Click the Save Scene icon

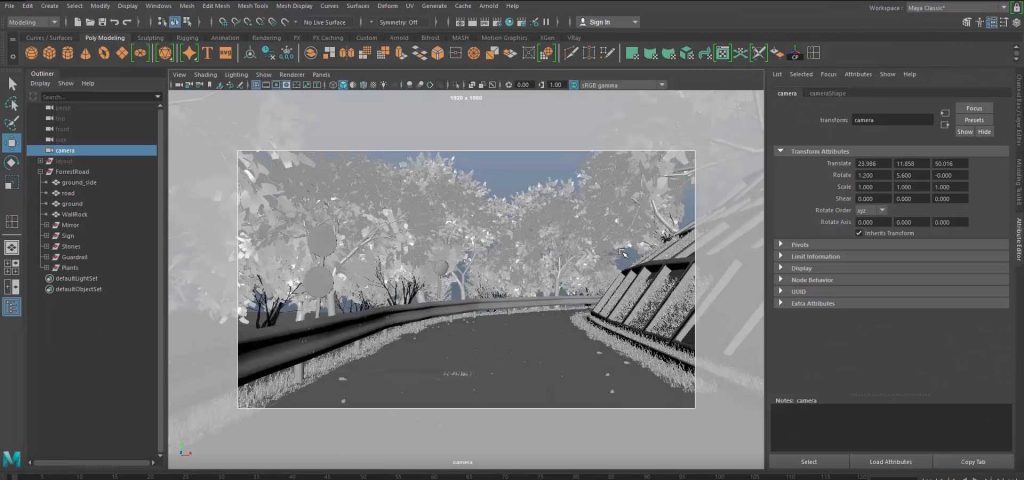102,22
